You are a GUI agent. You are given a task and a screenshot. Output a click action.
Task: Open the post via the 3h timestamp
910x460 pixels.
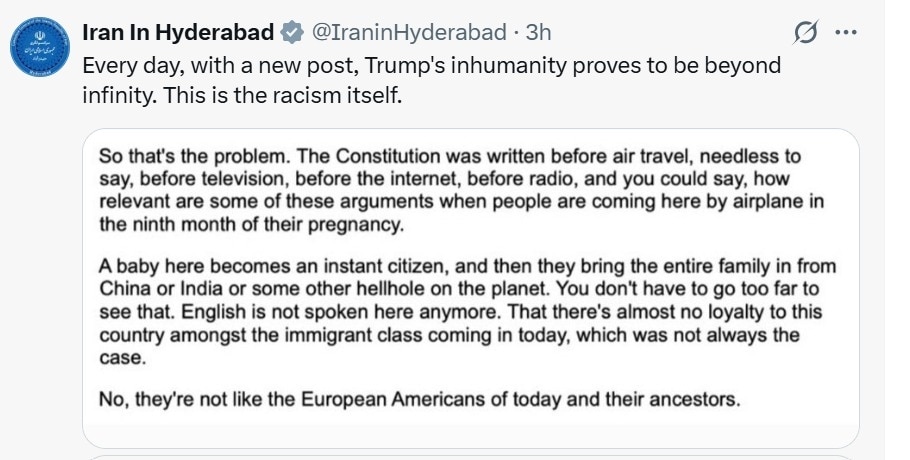pyautogui.click(x=539, y=33)
